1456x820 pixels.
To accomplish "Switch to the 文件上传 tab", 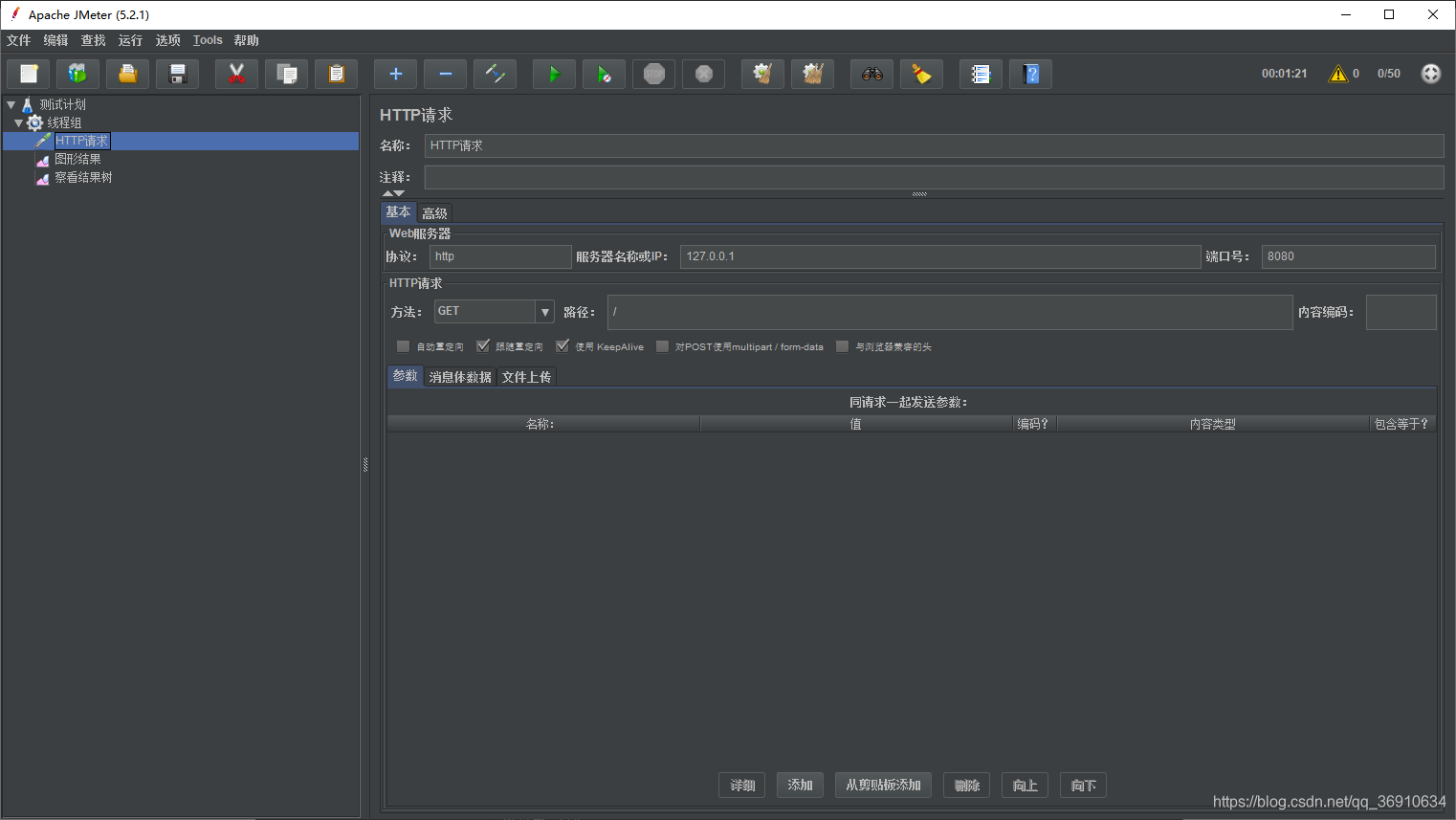I will click(x=526, y=377).
